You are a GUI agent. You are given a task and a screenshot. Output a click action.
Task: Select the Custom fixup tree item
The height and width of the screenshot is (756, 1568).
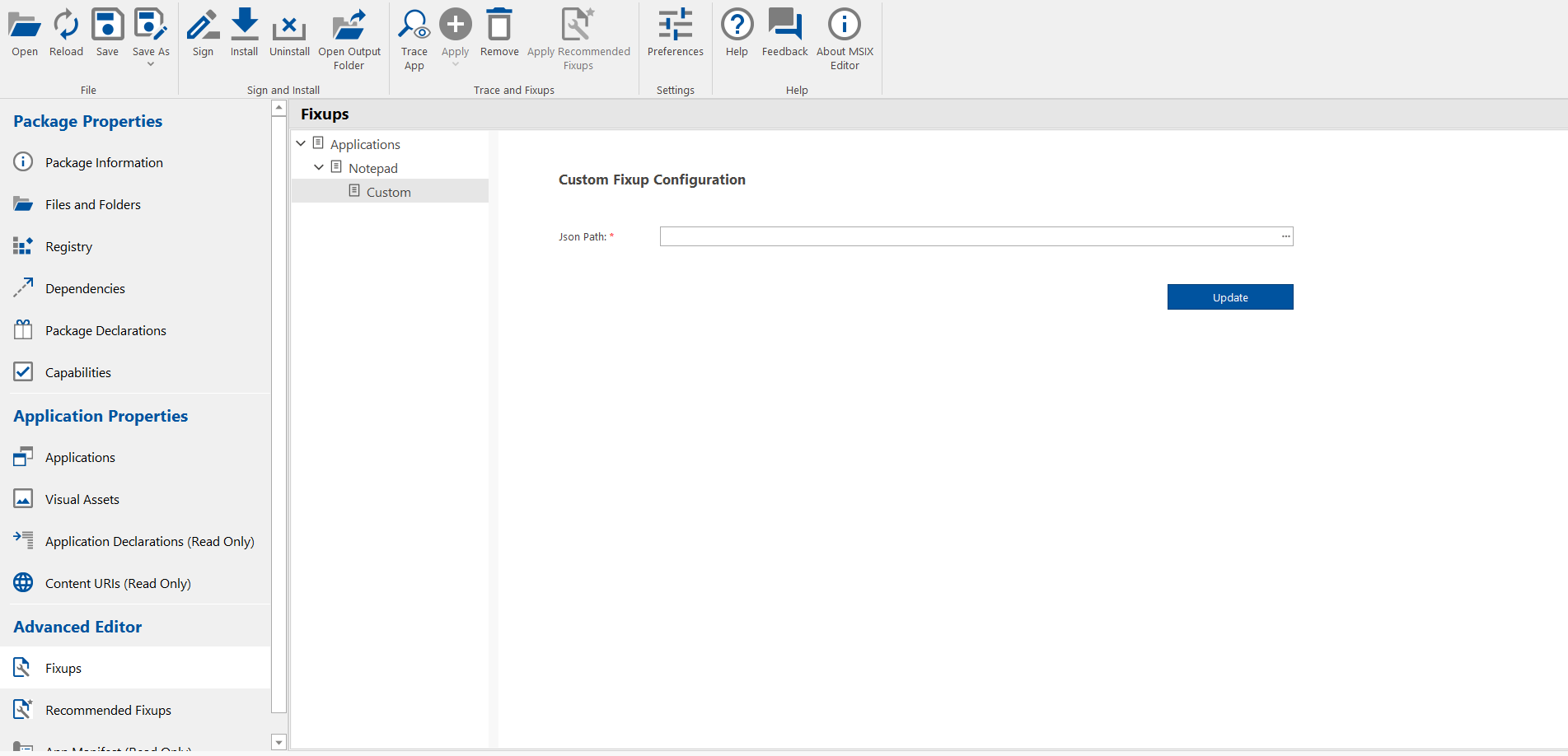click(x=388, y=192)
